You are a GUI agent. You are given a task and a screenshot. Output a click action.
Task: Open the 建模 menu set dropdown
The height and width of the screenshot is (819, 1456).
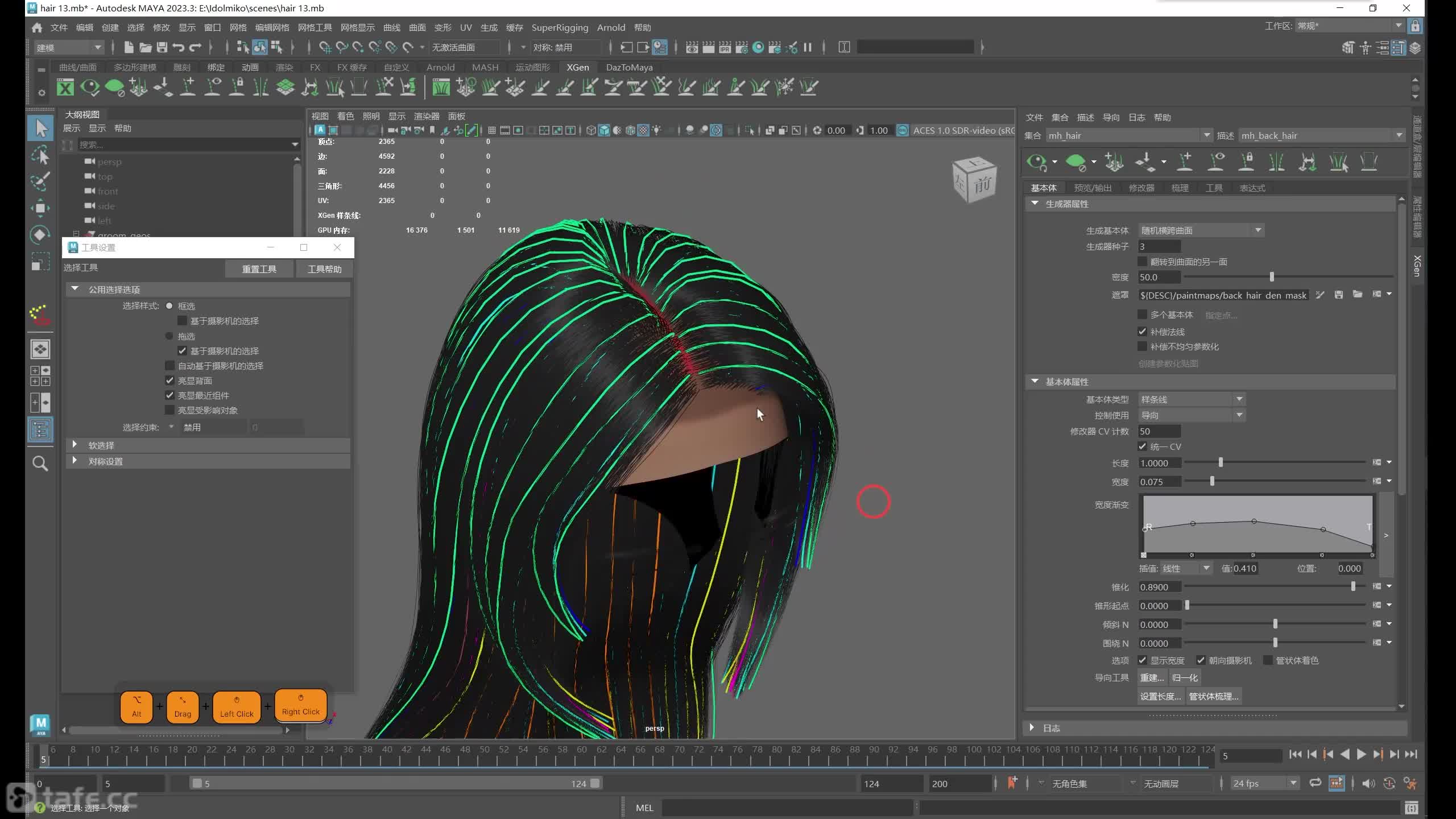pos(68,47)
